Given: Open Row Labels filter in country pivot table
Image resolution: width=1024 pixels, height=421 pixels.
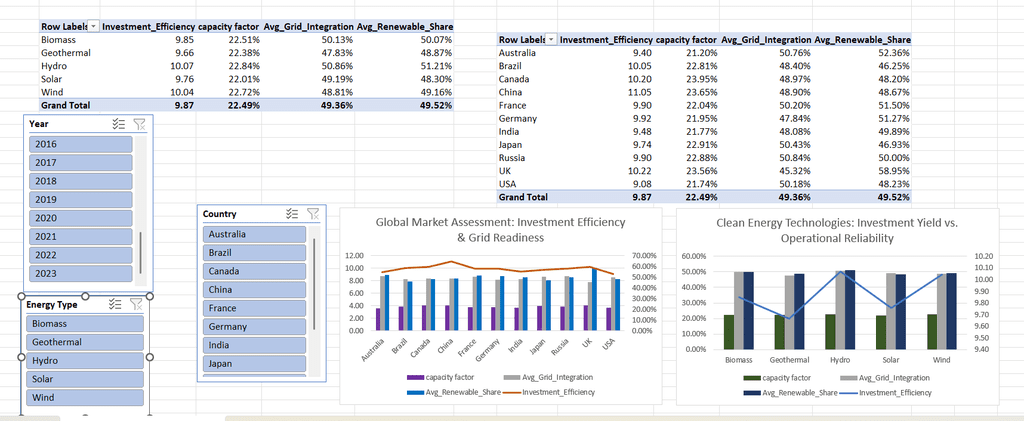Looking at the screenshot, I should [551, 40].
